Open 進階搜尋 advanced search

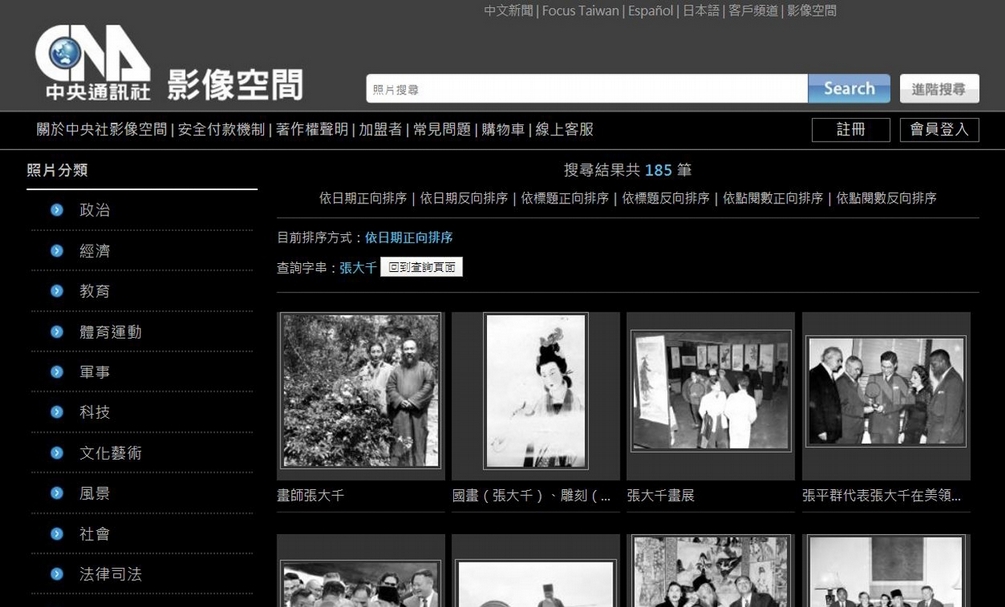(x=939, y=88)
